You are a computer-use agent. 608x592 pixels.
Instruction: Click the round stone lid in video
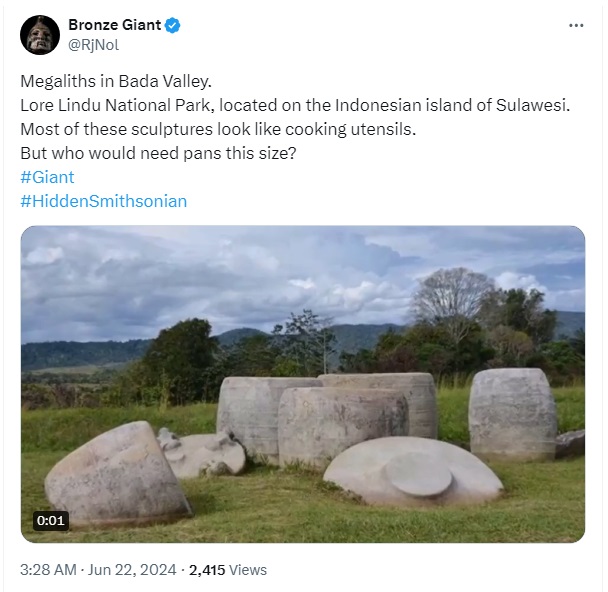coord(419,475)
